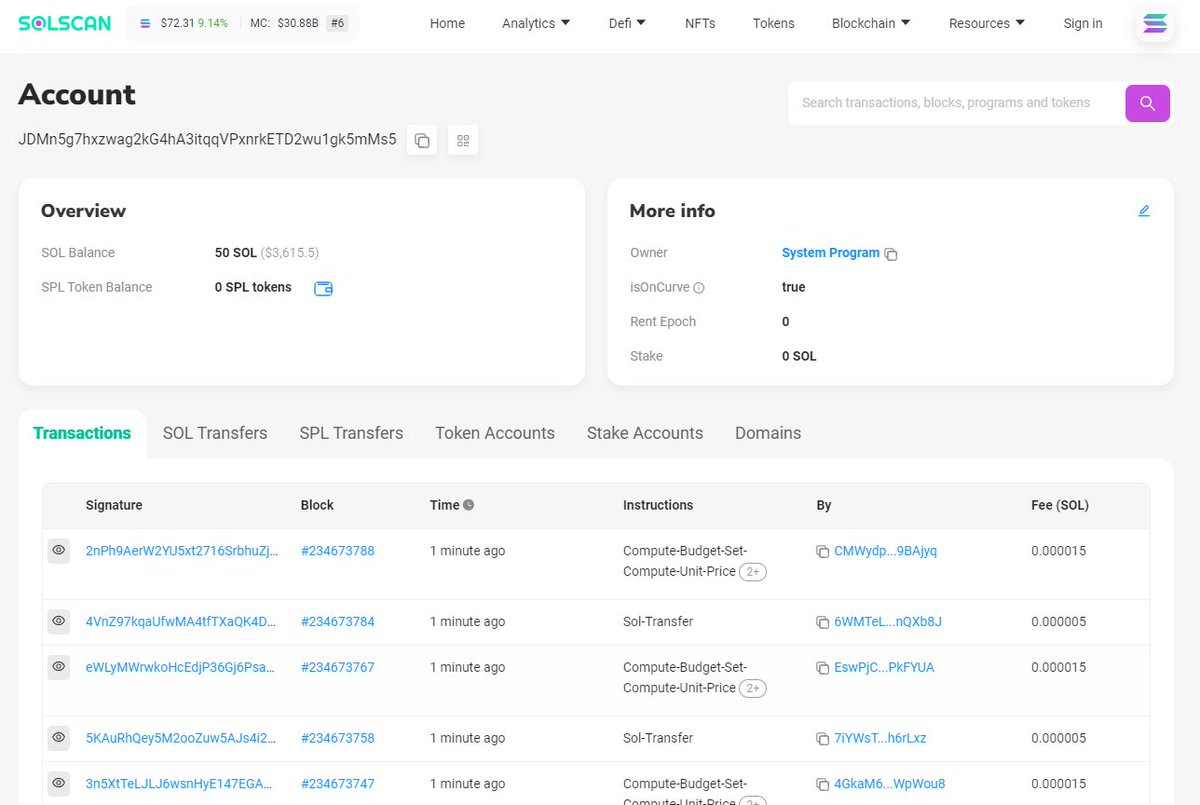Image resolution: width=1200 pixels, height=805 pixels.
Task: Show the account QR code
Action: 463,140
